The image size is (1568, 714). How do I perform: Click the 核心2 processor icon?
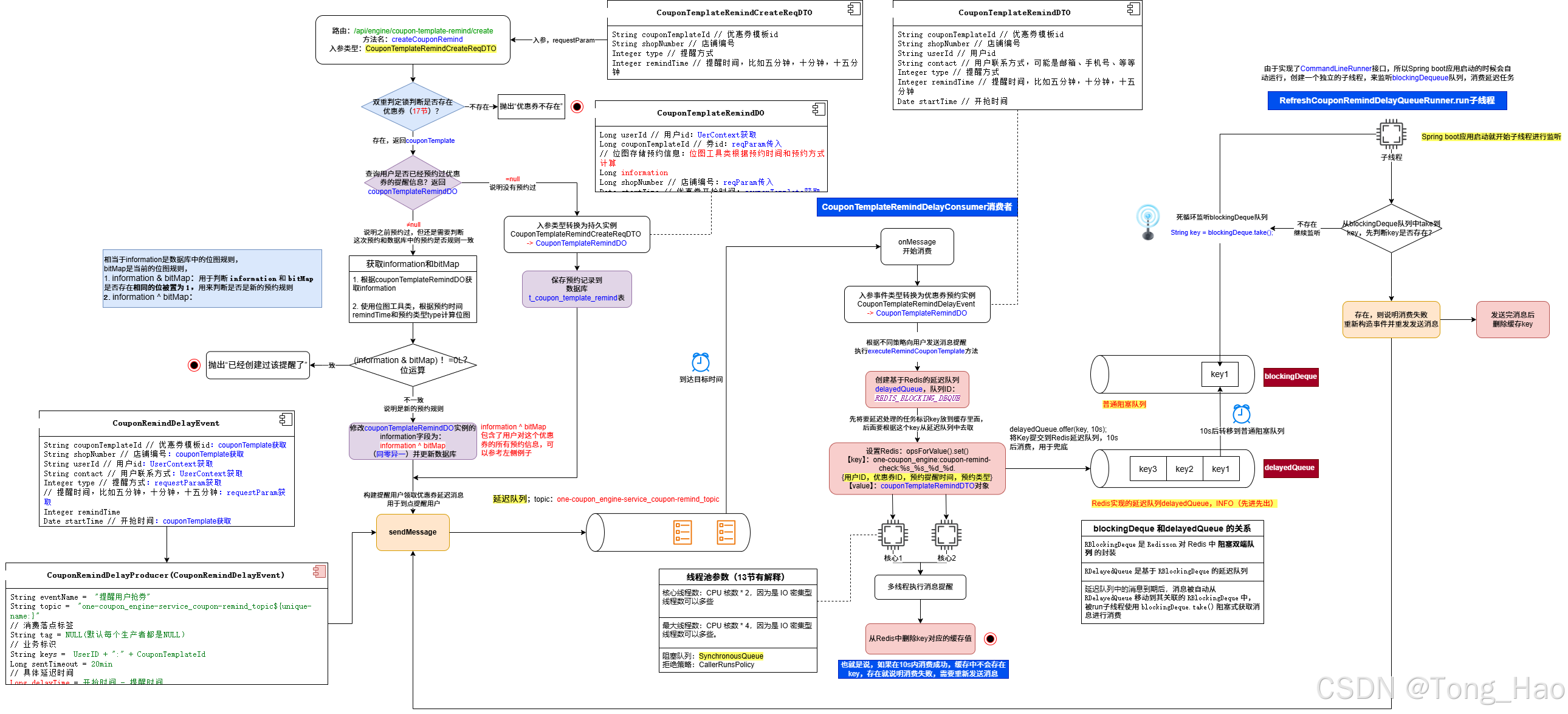(946, 535)
